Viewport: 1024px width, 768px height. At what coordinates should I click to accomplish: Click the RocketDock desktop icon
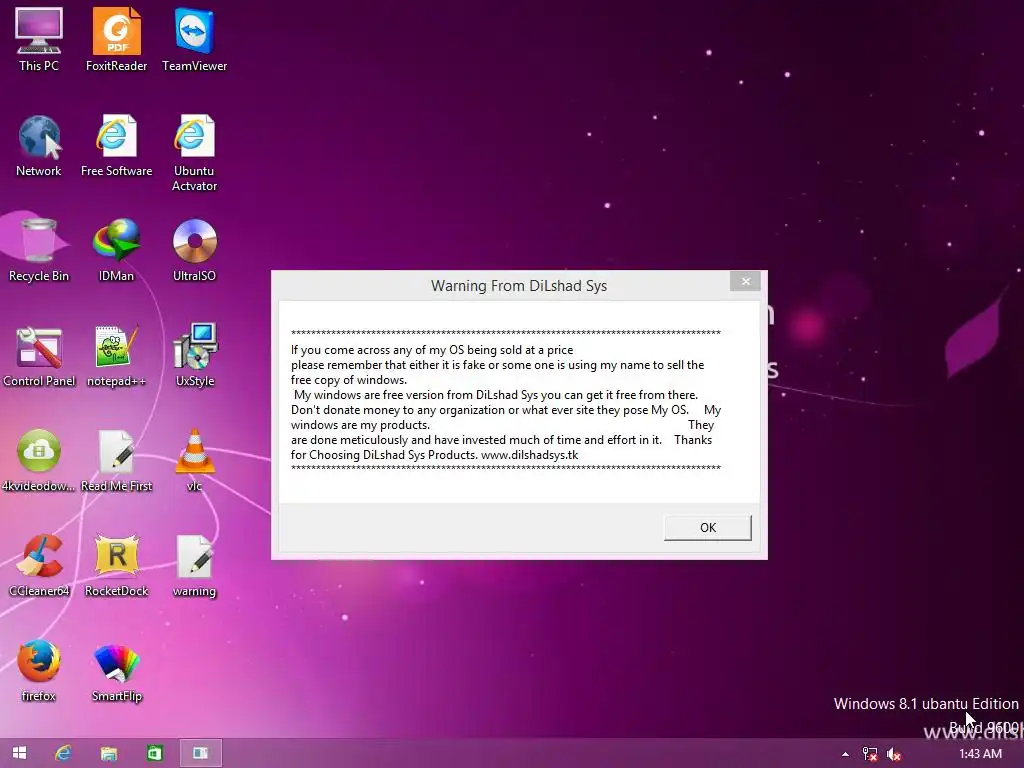coord(116,566)
